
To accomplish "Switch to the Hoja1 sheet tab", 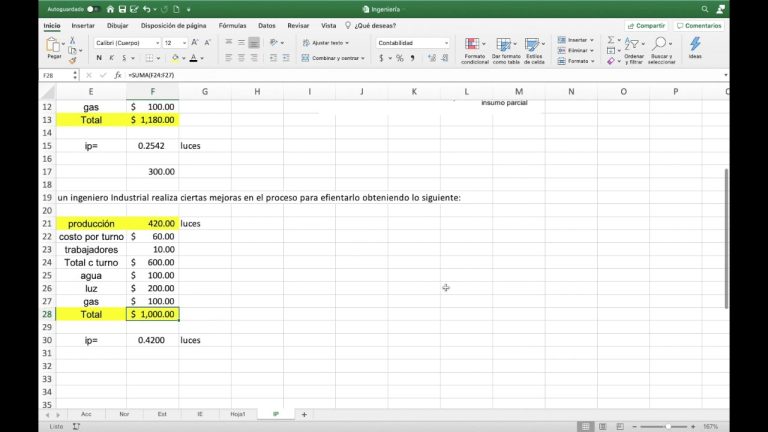I will click(237, 414).
